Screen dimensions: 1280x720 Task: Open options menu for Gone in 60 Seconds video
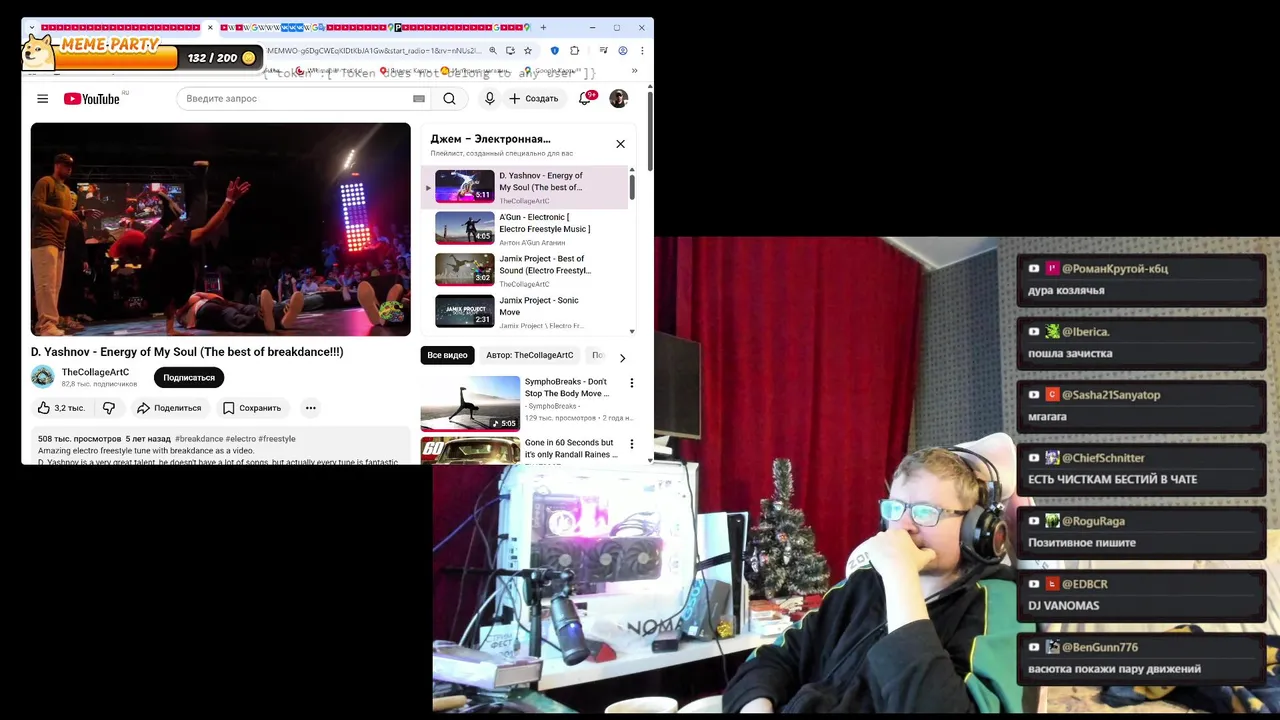click(x=631, y=444)
